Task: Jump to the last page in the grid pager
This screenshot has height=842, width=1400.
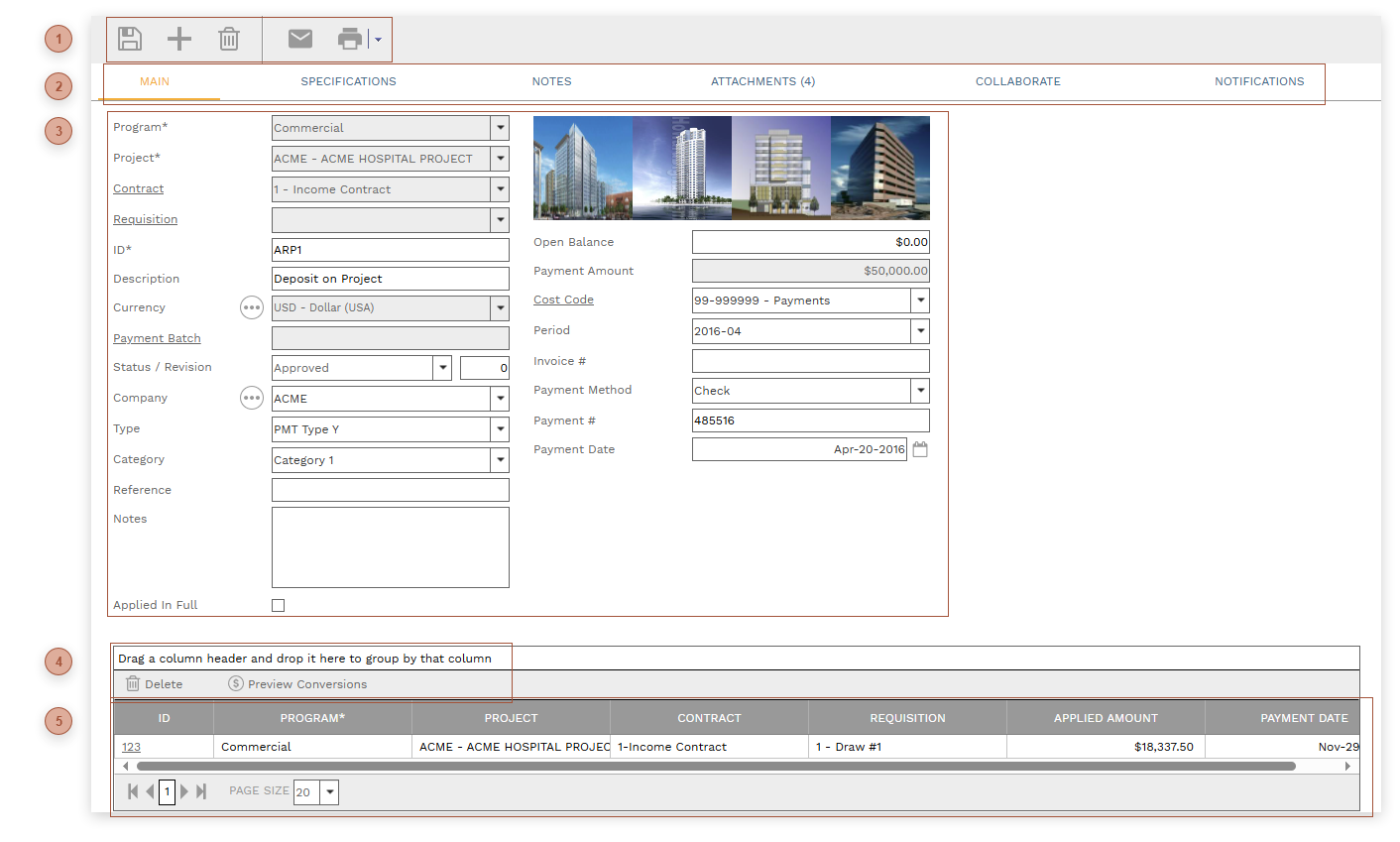Action: (x=201, y=791)
